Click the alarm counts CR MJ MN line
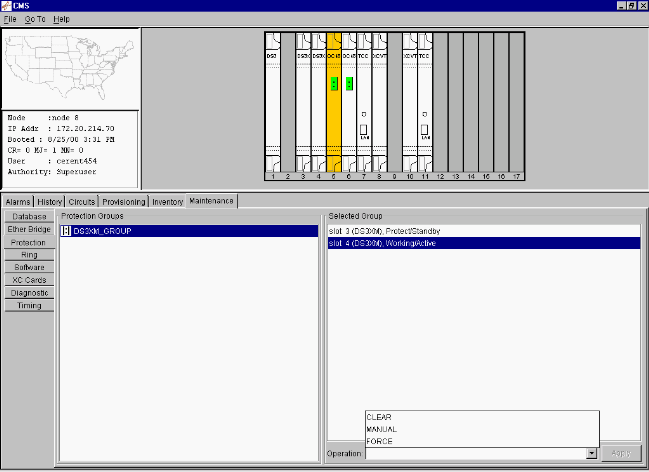 [46, 150]
